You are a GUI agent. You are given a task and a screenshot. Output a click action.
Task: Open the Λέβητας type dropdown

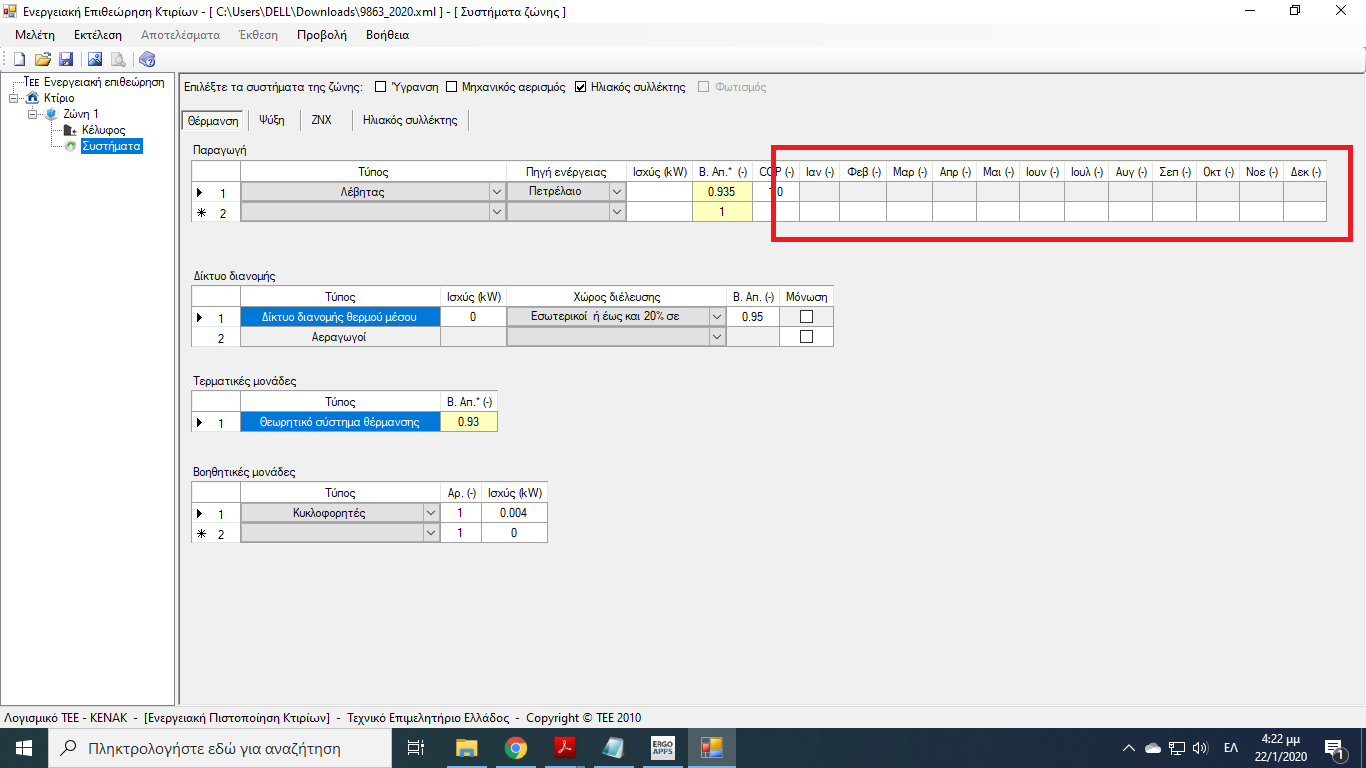coord(496,191)
